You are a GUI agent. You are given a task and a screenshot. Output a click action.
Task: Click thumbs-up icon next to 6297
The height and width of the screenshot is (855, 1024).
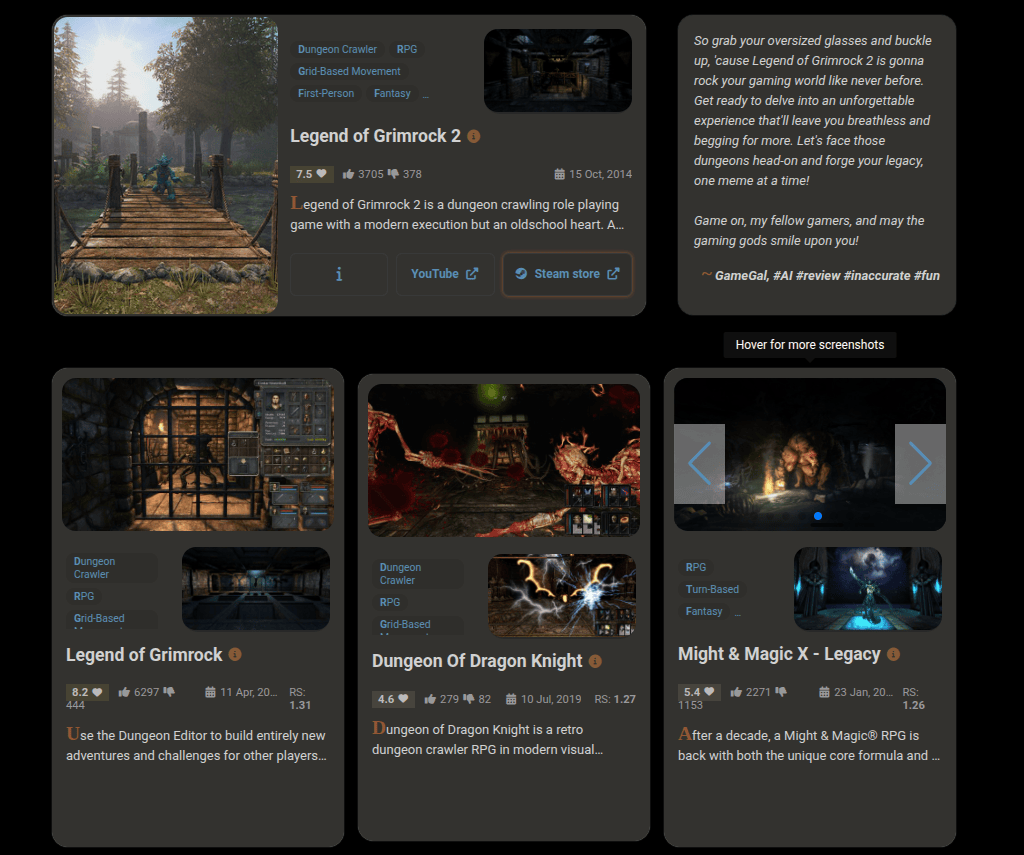click(124, 692)
